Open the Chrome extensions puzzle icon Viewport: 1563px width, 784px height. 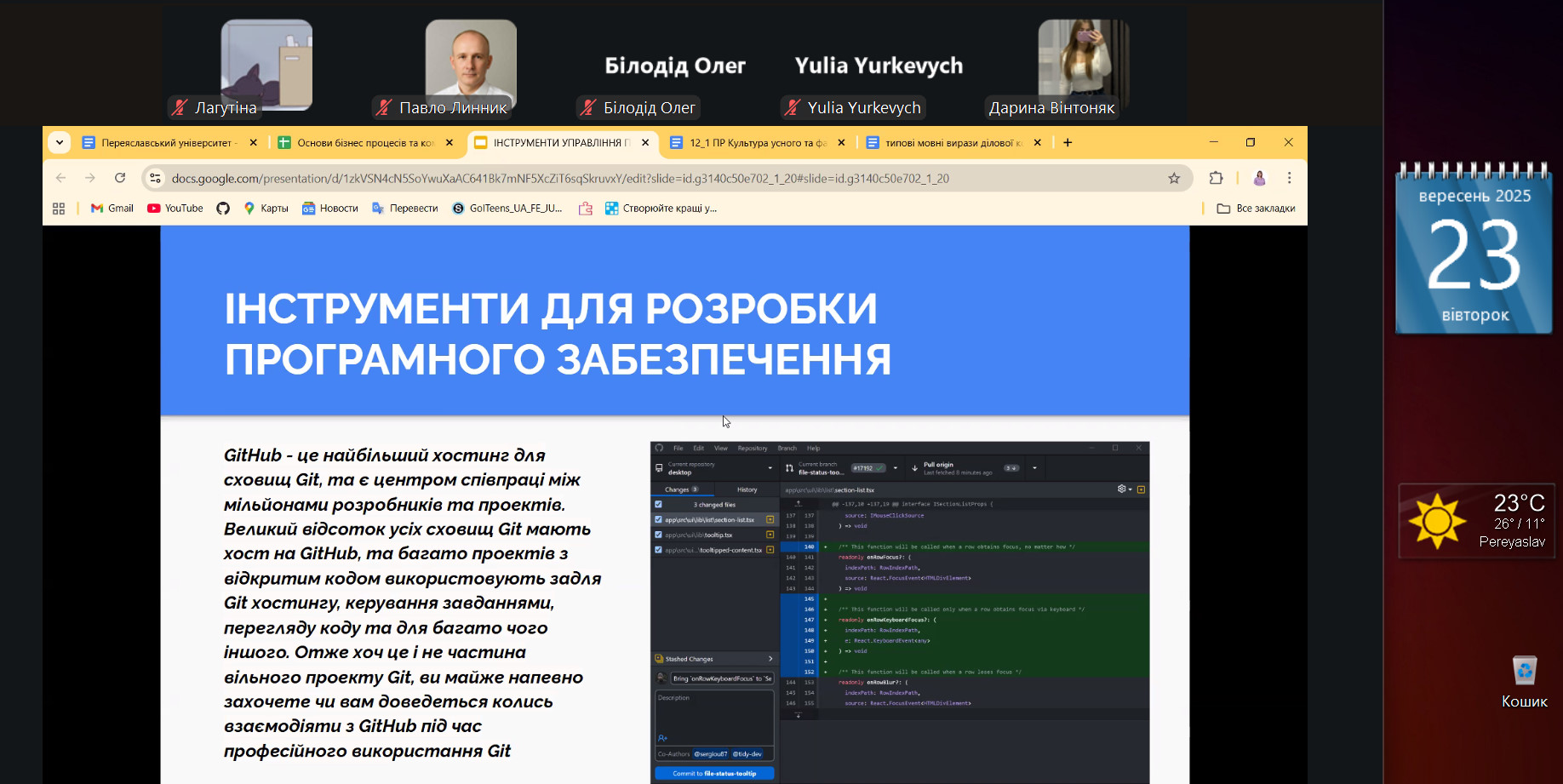click(1216, 178)
